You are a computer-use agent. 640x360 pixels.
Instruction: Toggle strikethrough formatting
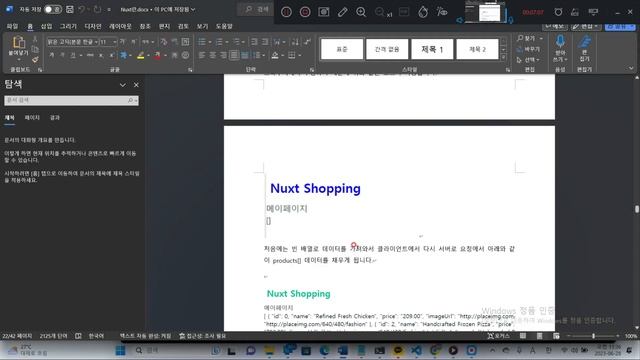click(90, 55)
